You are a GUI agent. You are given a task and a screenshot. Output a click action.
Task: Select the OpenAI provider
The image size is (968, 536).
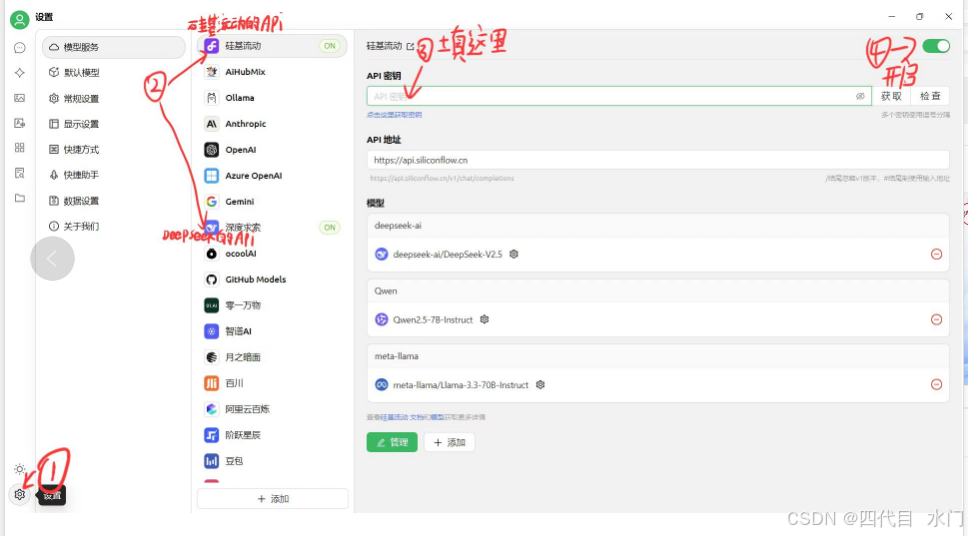272,149
